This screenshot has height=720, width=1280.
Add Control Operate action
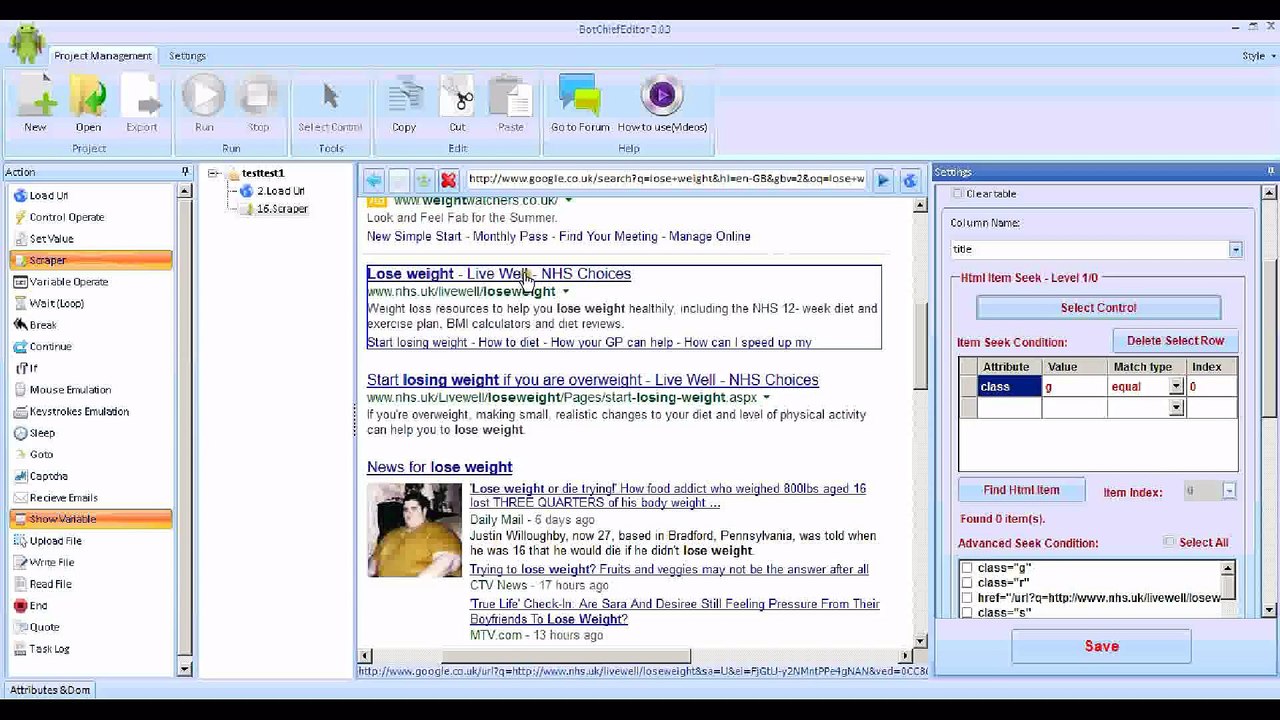pos(90,217)
